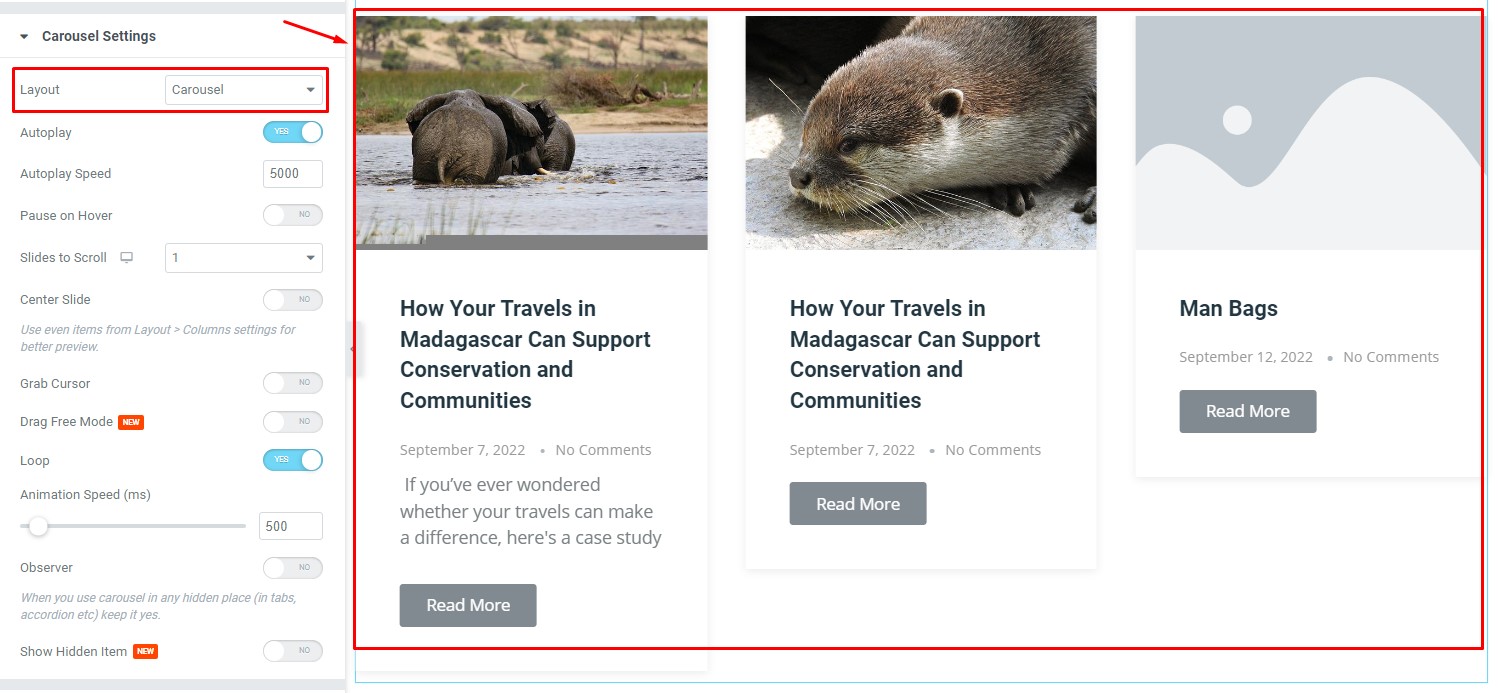Image resolution: width=1498 pixels, height=693 pixels.
Task: Click Read More under the otter post
Action: (858, 504)
